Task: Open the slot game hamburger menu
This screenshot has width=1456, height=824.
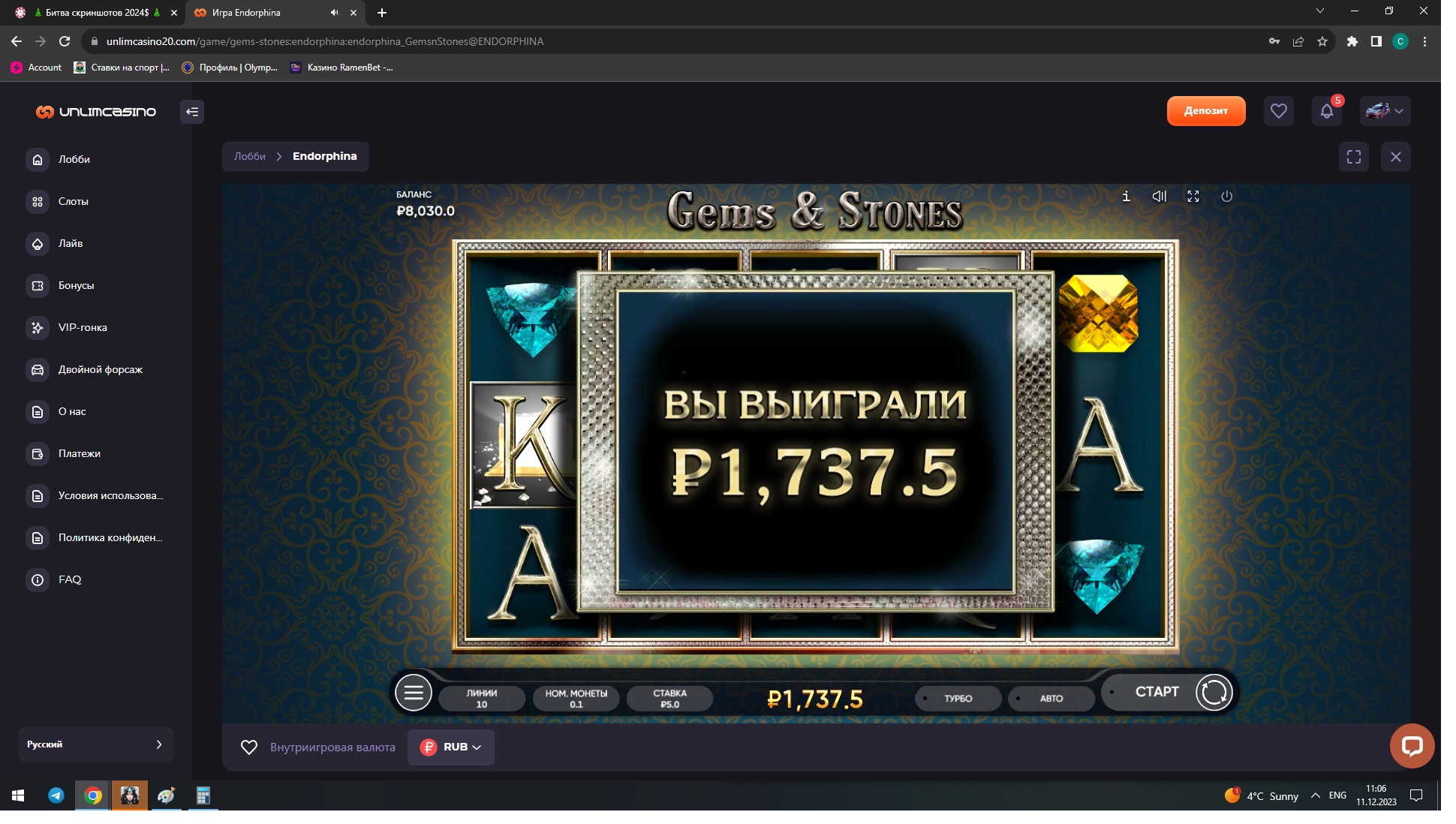Action: pos(414,693)
